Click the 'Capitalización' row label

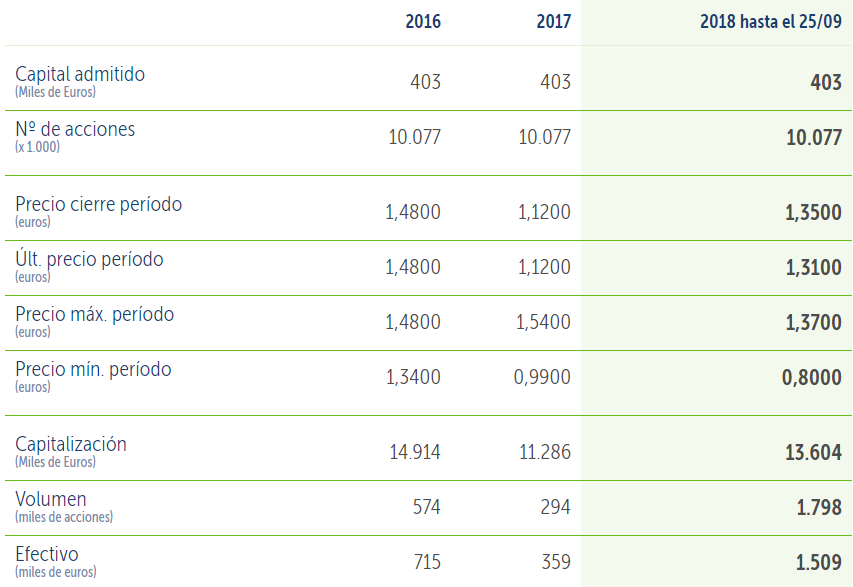coord(71,445)
